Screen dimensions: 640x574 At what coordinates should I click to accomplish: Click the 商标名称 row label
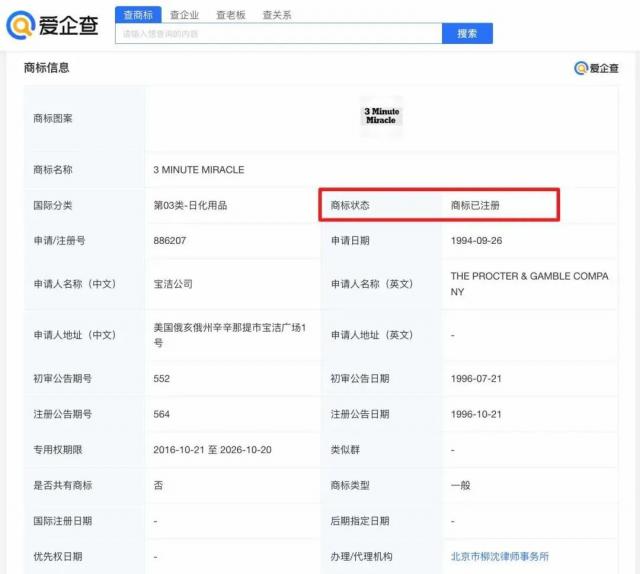pyautogui.click(x=53, y=170)
